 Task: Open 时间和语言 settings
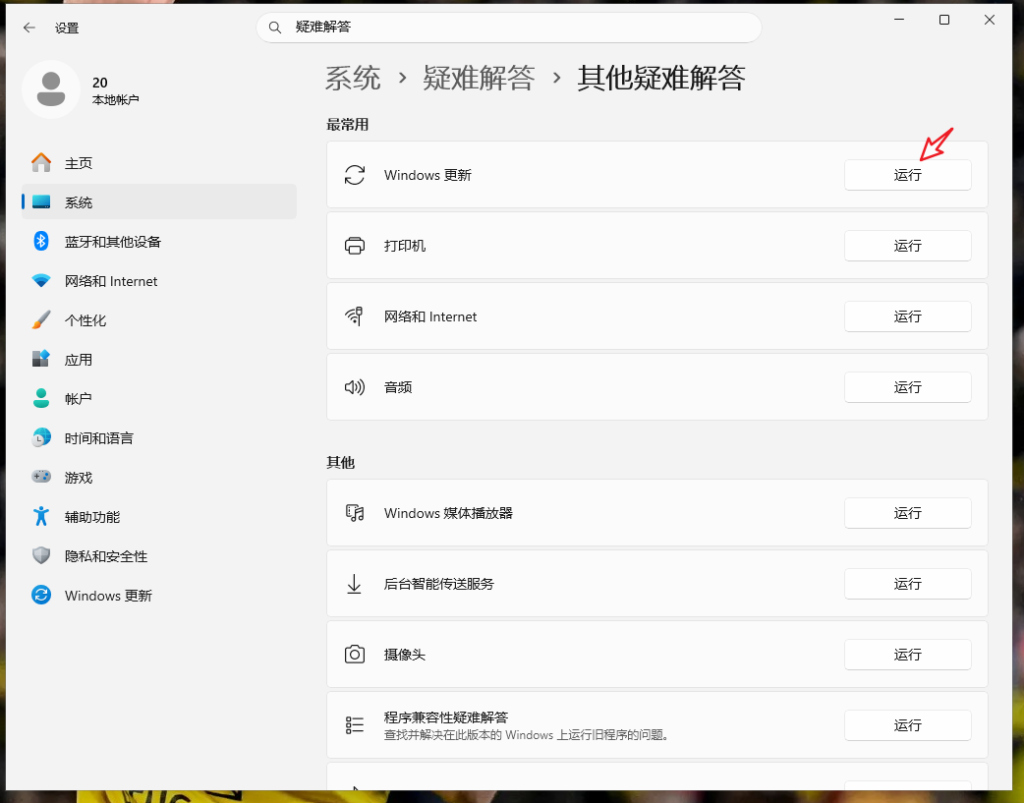click(159, 437)
